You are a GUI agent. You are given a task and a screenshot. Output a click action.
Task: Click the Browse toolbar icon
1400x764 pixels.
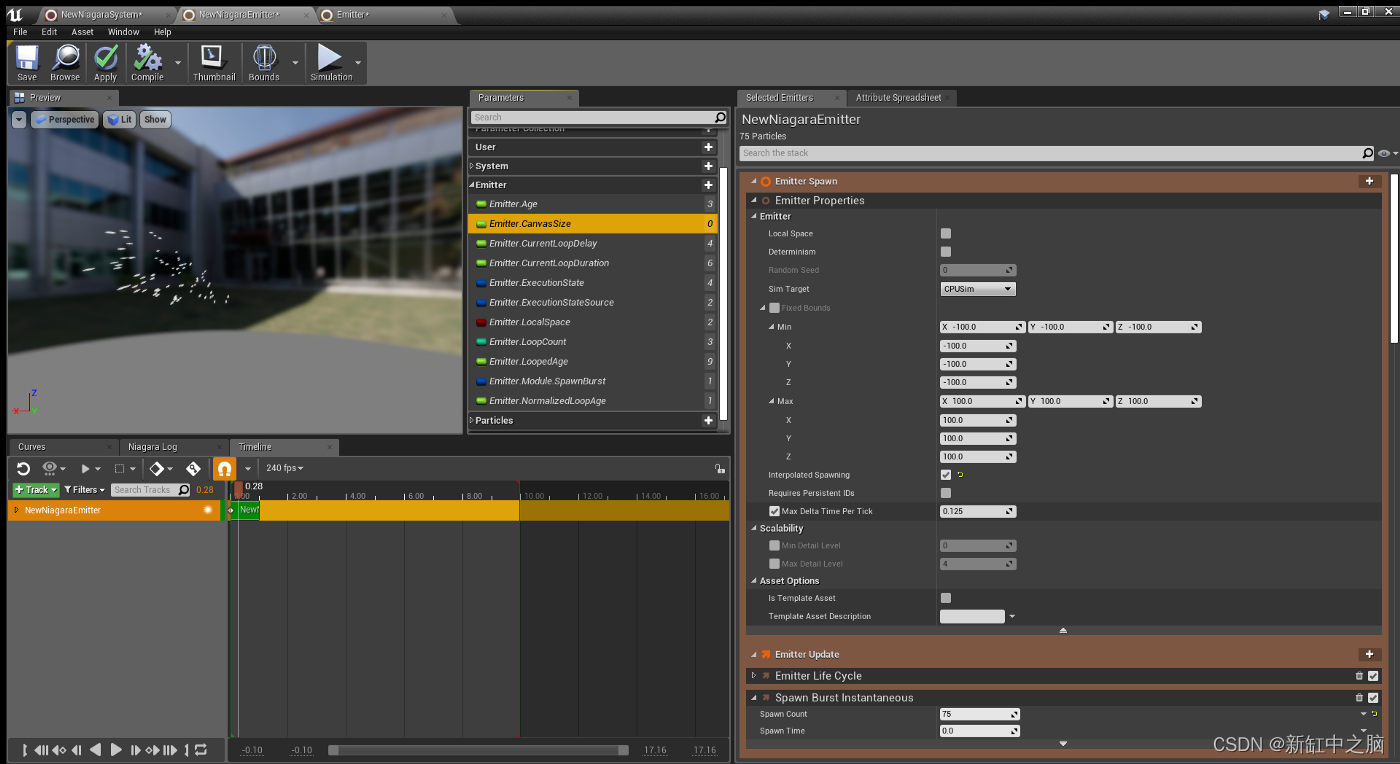65,62
